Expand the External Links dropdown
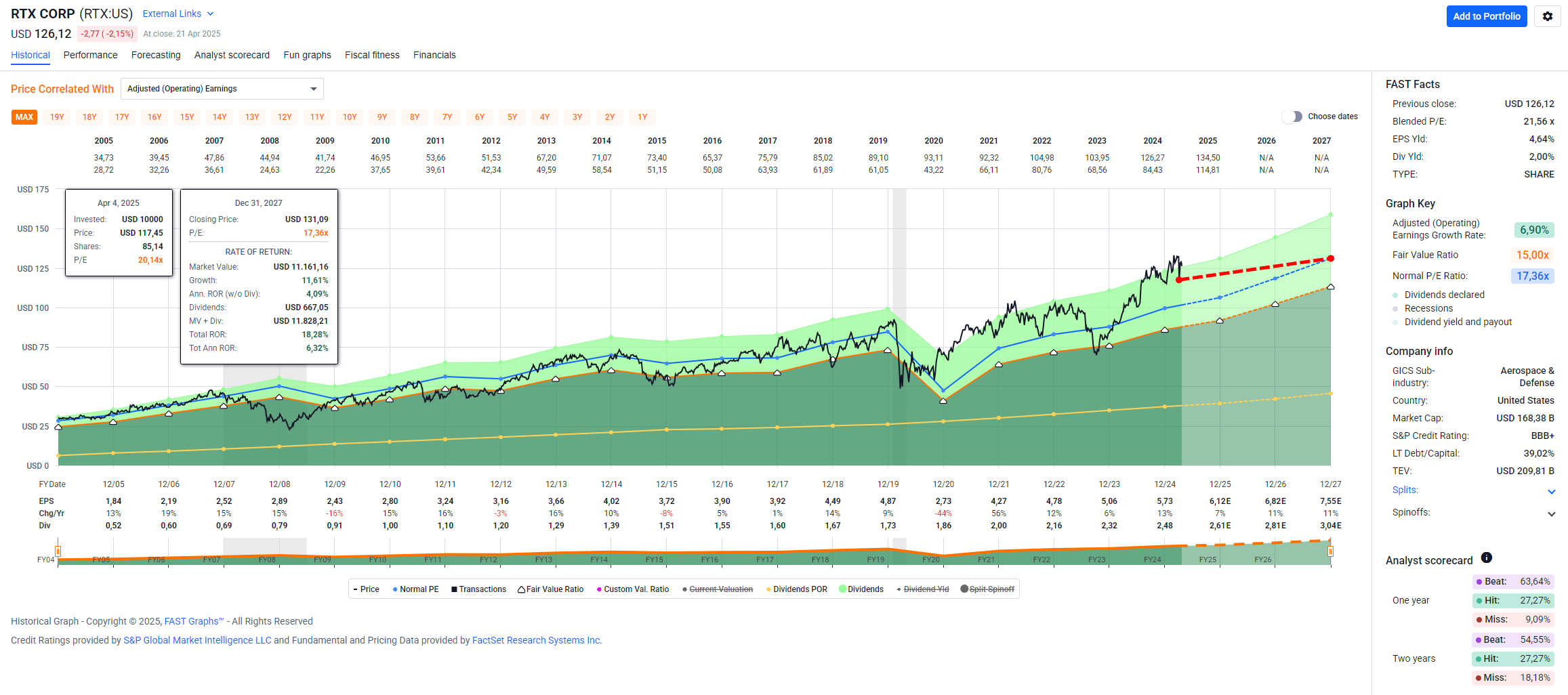Screen dimensions: 1568x695 pos(178,14)
